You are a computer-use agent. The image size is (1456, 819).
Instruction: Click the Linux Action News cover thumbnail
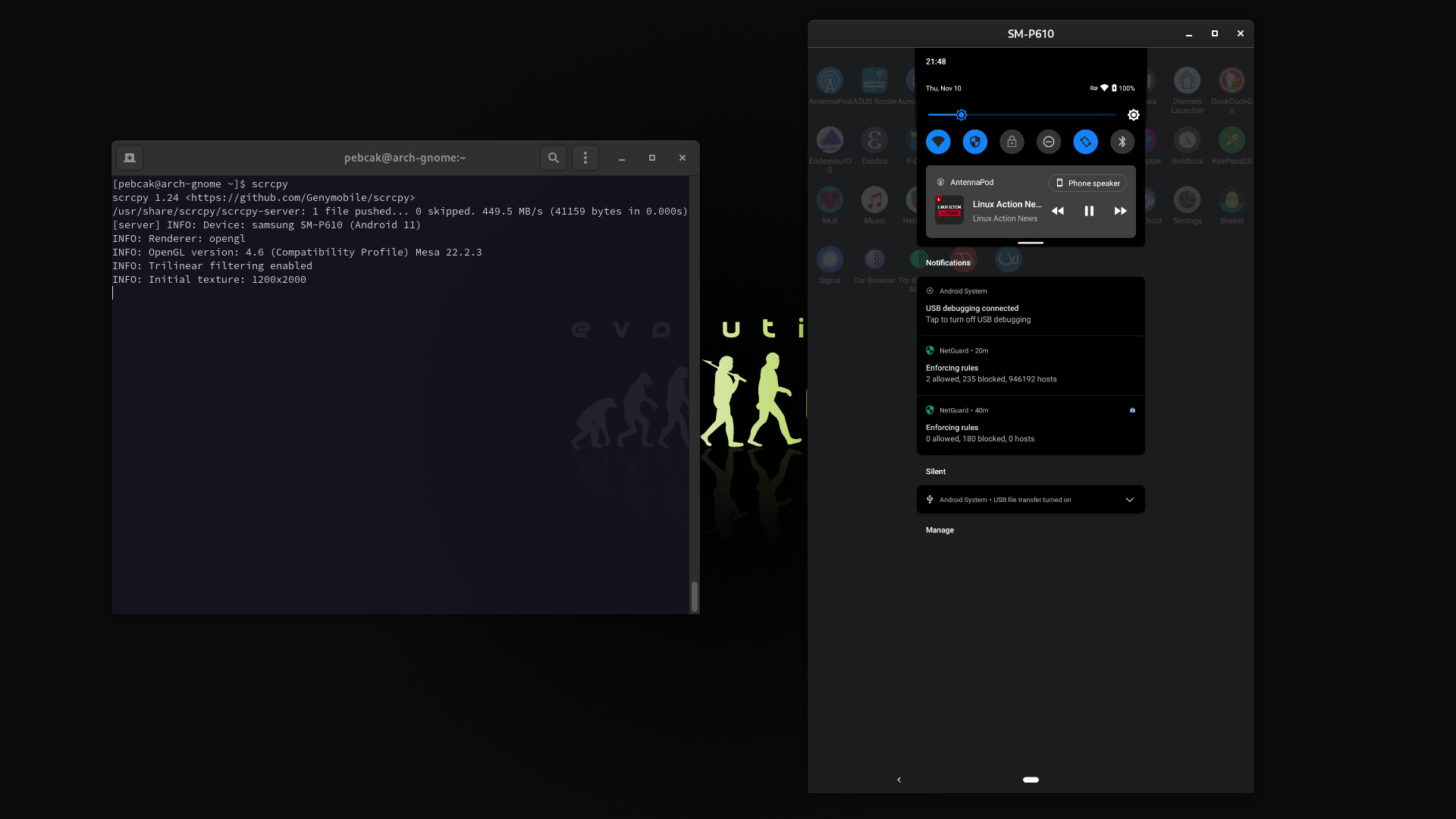[949, 210]
